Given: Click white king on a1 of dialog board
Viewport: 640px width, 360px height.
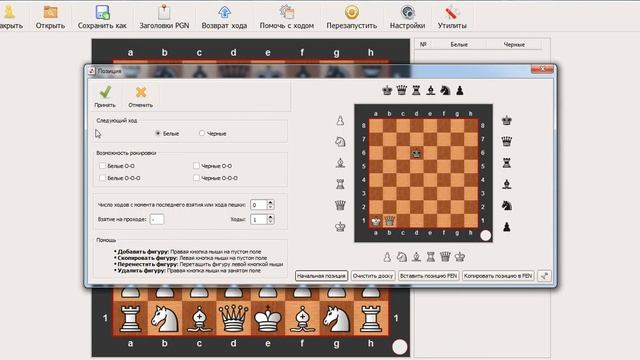Looking at the screenshot, I should coord(376,221).
